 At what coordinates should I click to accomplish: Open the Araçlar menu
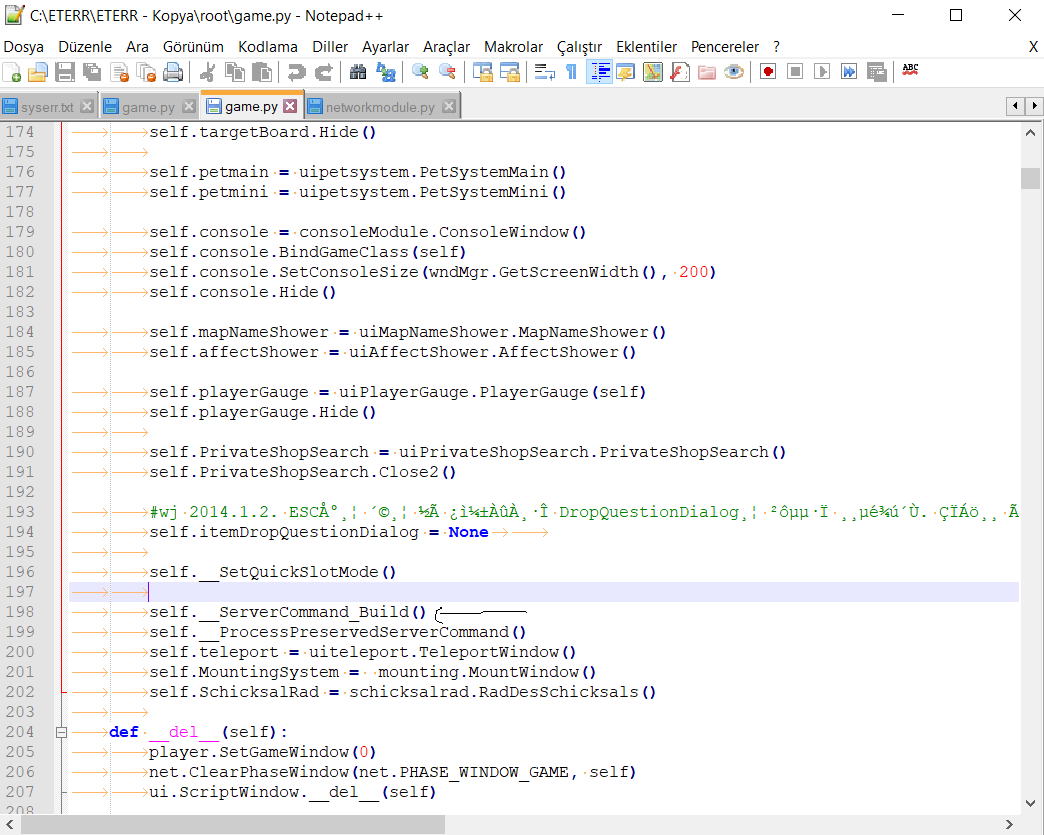(x=446, y=47)
